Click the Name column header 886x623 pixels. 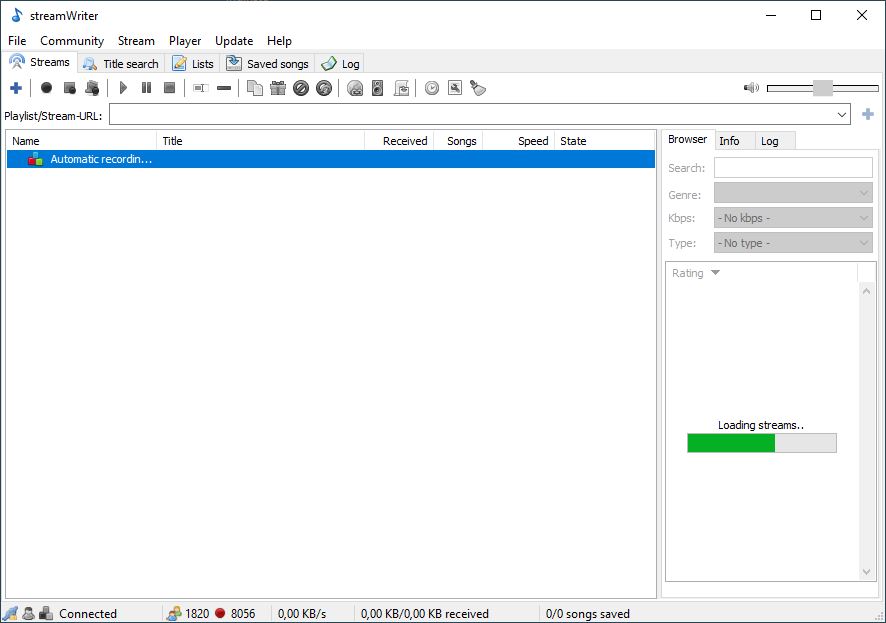click(x=81, y=141)
